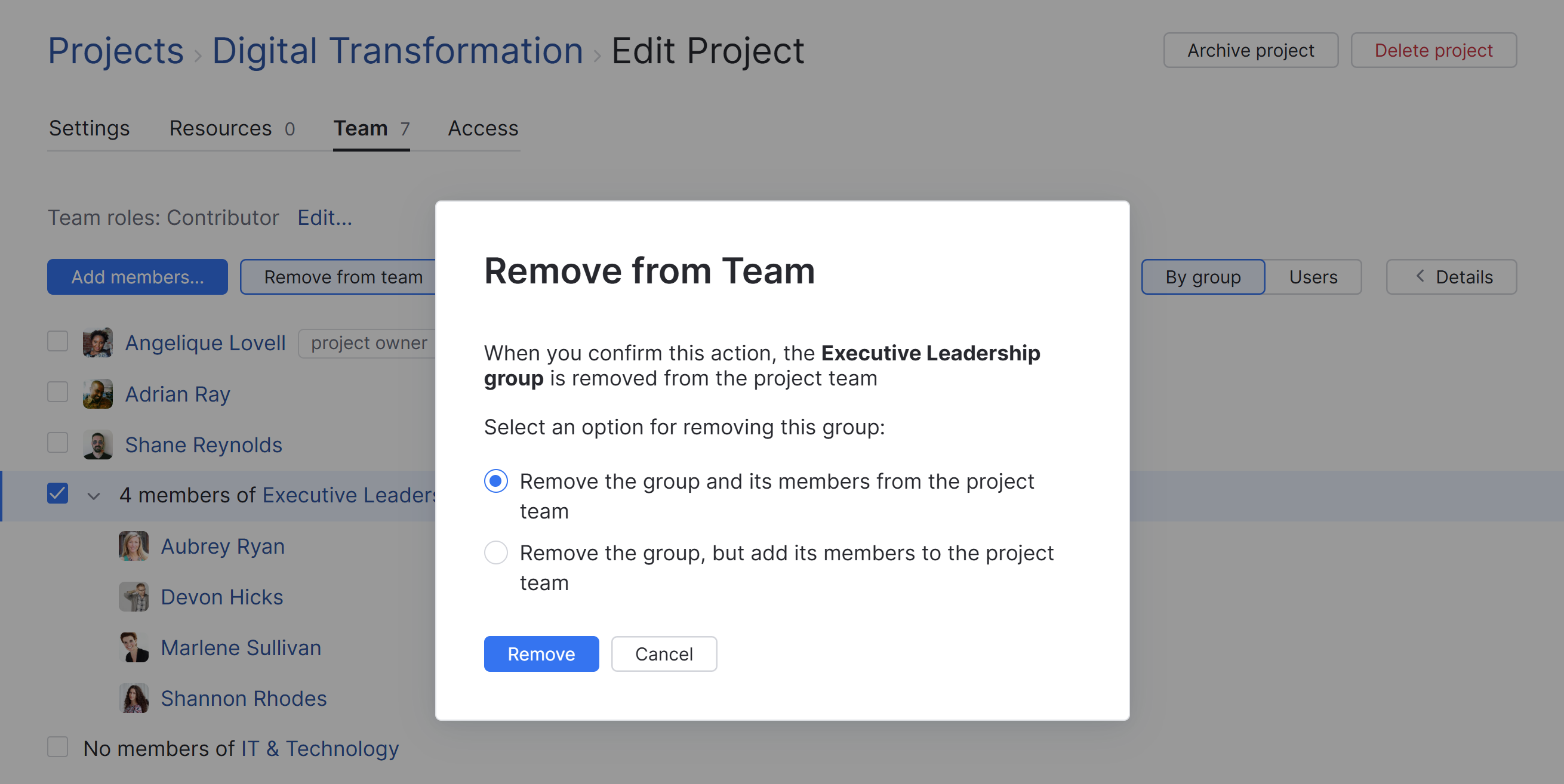Select 'Remove the group and its members' option
The width and height of the screenshot is (1564, 784).
[495, 481]
